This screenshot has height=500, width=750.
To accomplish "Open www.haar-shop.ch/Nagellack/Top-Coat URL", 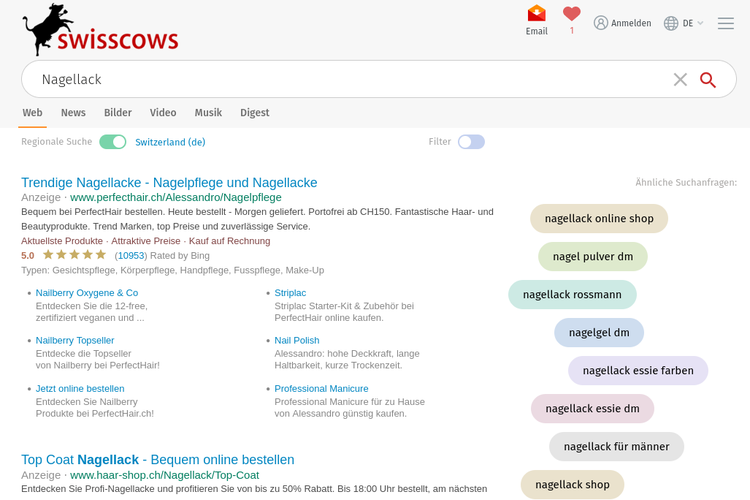I will click(x=164, y=475).
